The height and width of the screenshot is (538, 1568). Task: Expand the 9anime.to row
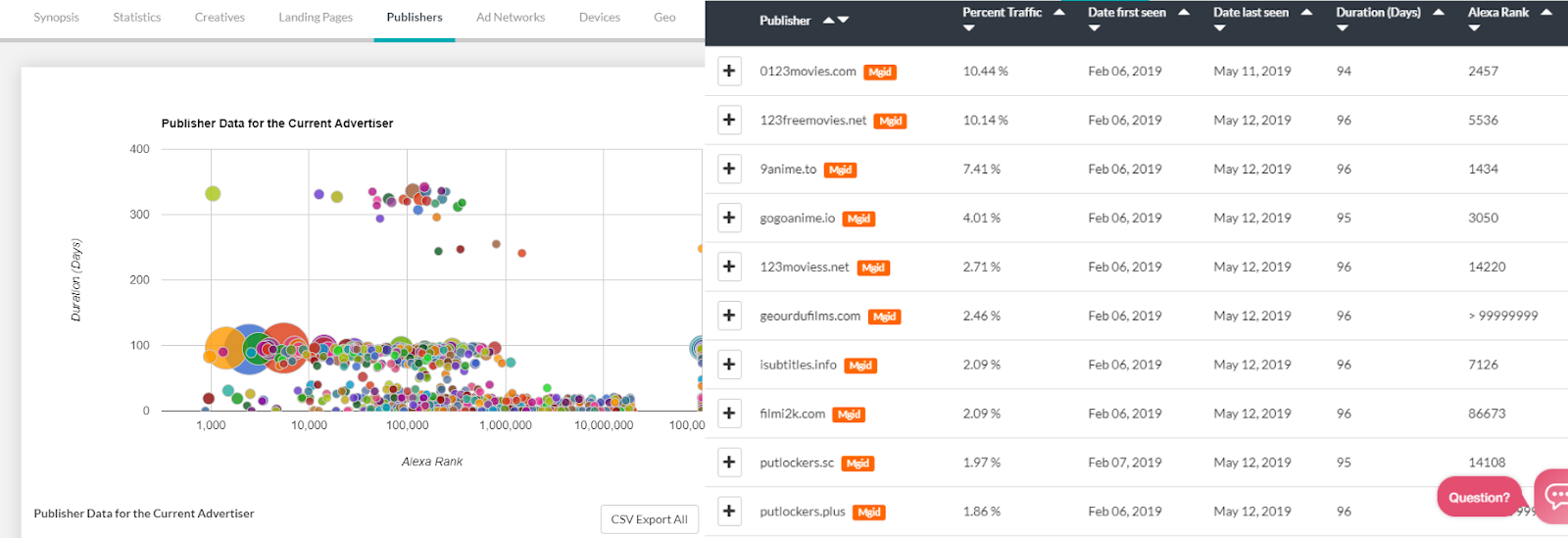coord(729,169)
